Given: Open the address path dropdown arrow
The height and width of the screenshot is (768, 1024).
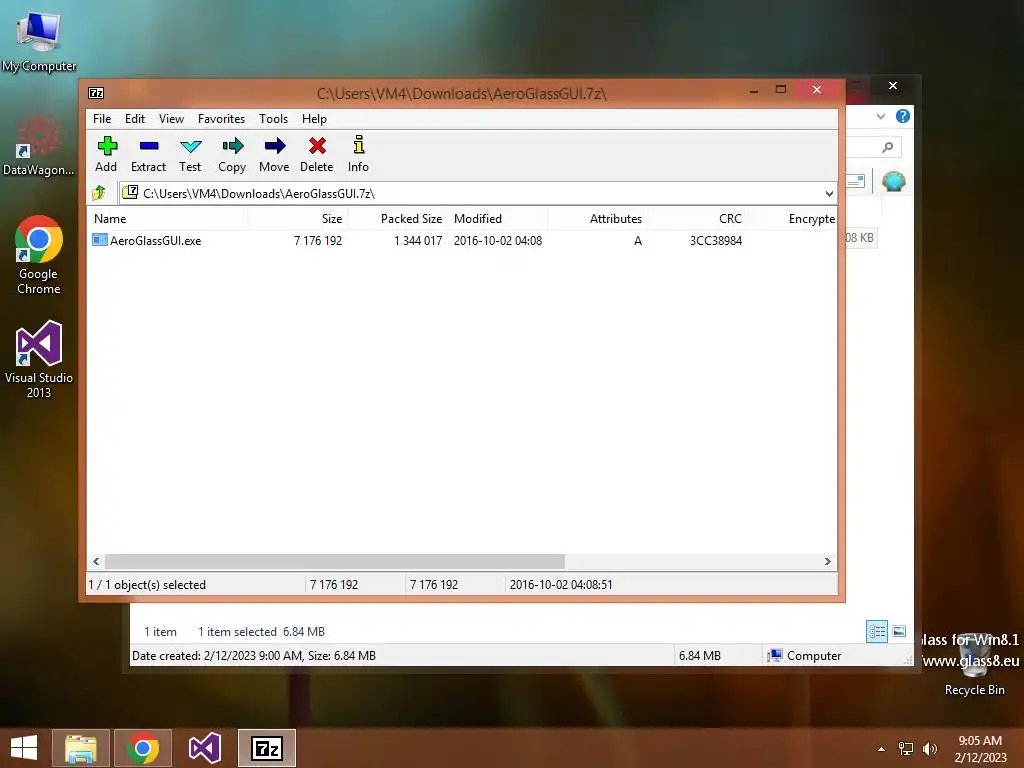Looking at the screenshot, I should coord(829,193).
